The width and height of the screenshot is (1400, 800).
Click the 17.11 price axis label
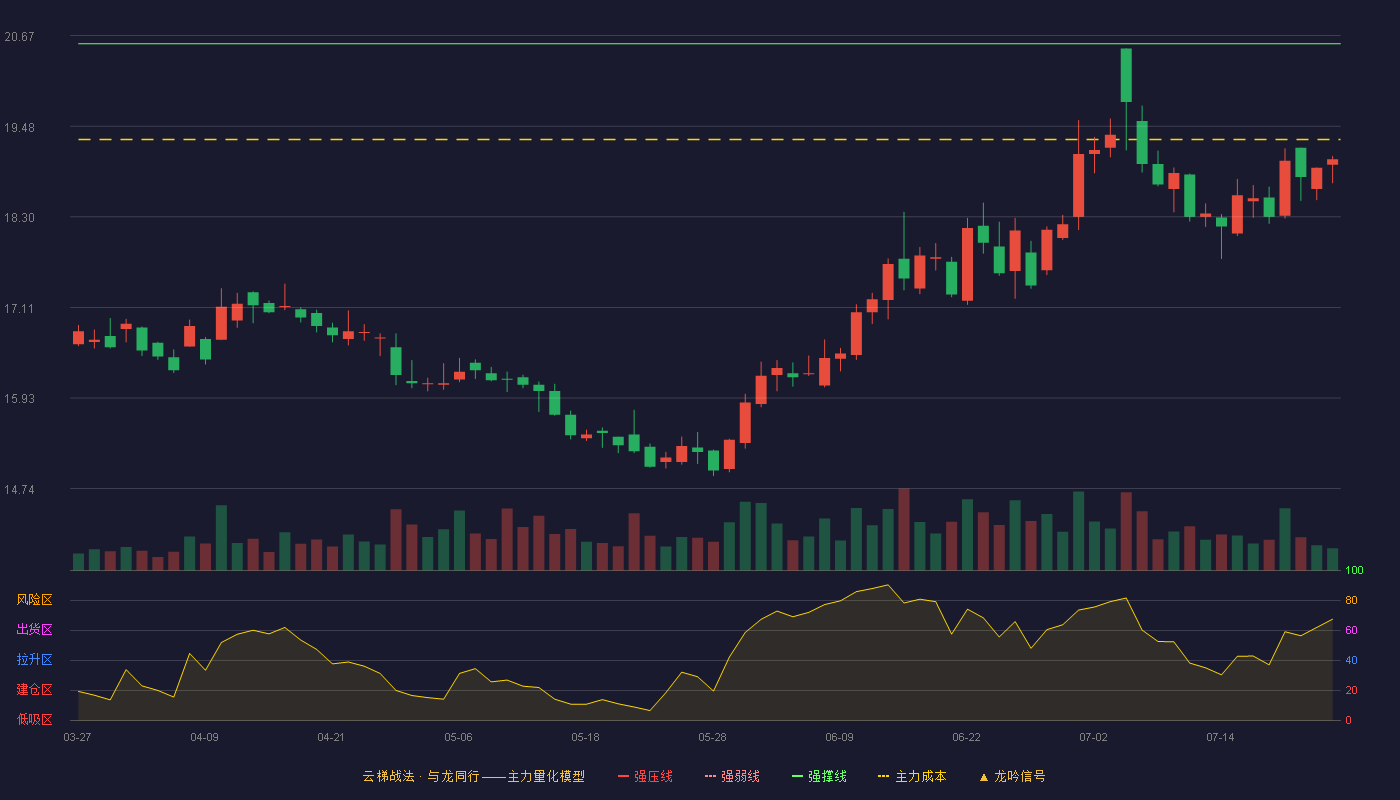point(19,309)
